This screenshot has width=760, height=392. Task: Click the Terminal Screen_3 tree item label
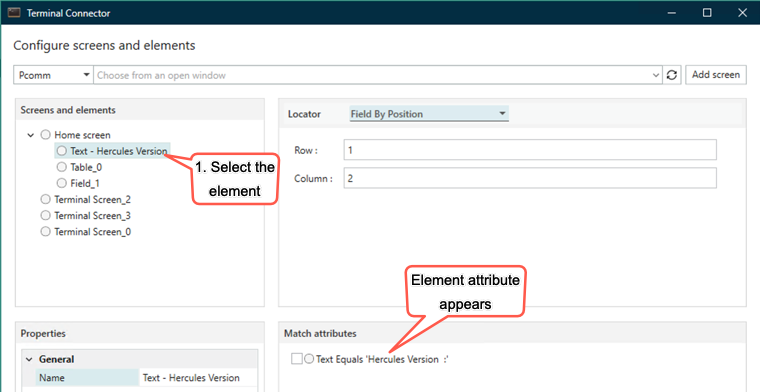93,216
